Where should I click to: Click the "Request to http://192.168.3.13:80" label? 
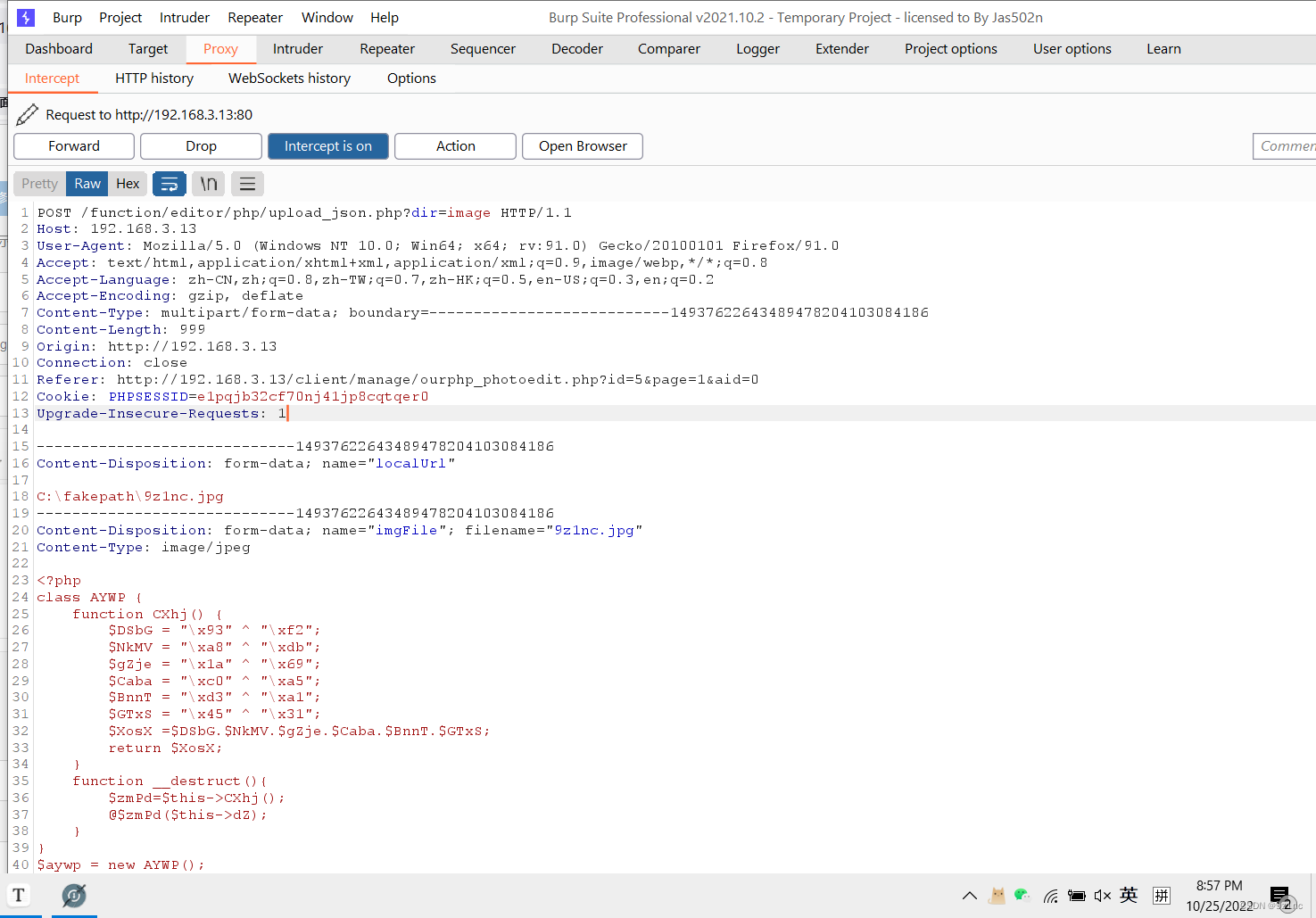click(149, 114)
